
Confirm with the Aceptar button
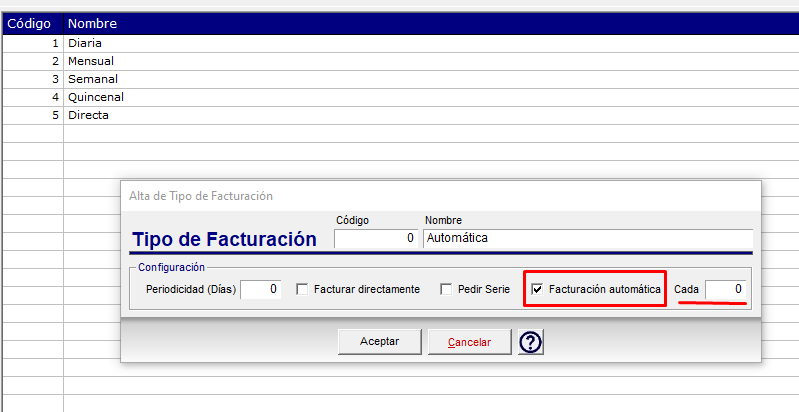[x=380, y=342]
